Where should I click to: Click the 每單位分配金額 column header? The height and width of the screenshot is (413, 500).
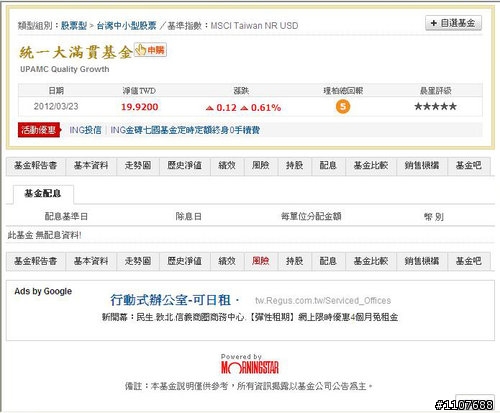(311, 217)
